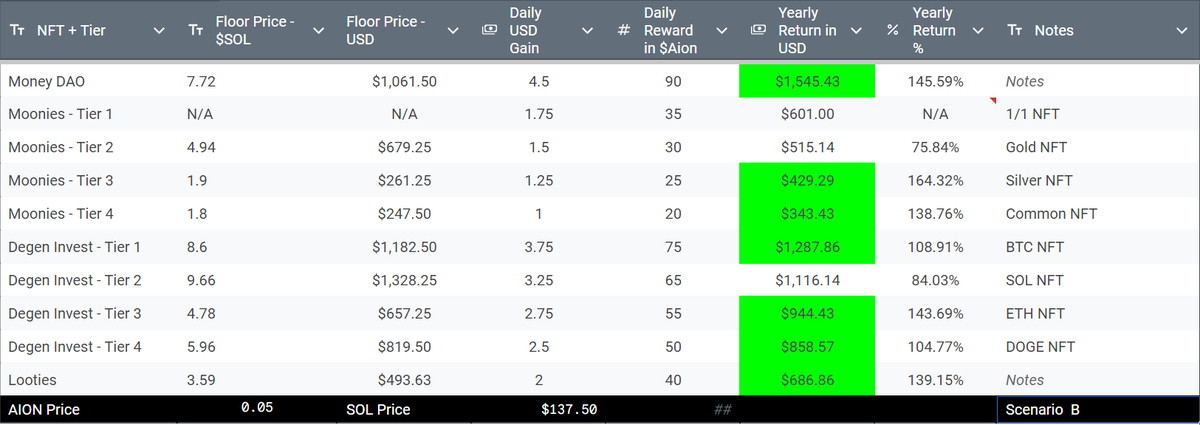The height and width of the screenshot is (425, 1200).
Task: Open the Yearly Return % column dropdown
Action: 978,31
